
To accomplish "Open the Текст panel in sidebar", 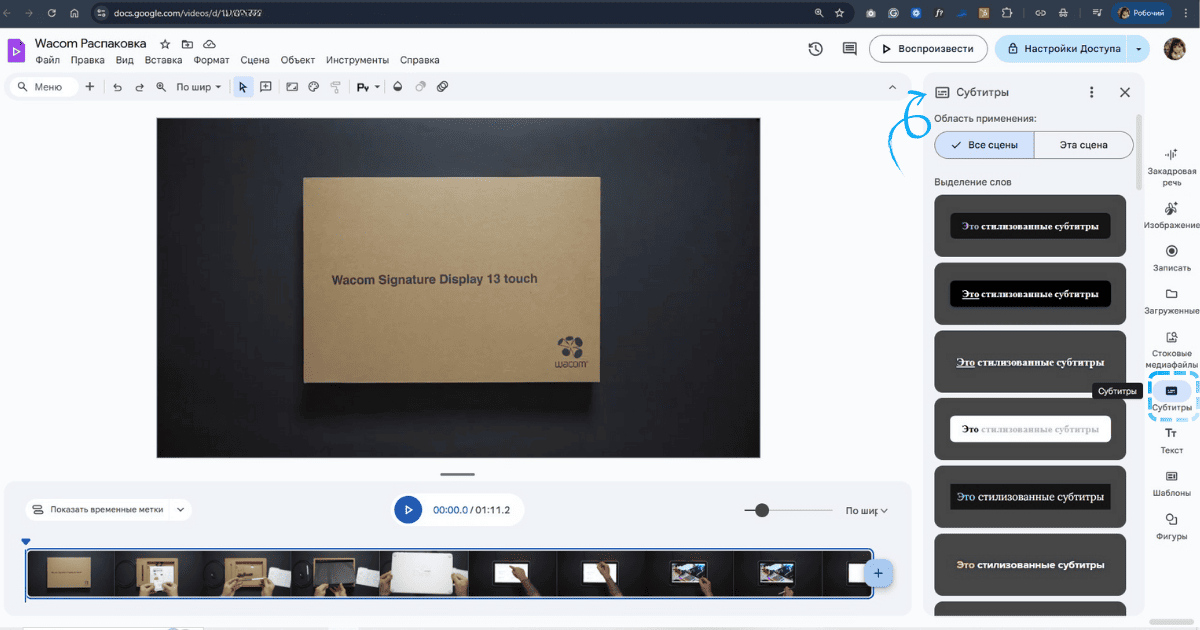I will [1170, 436].
